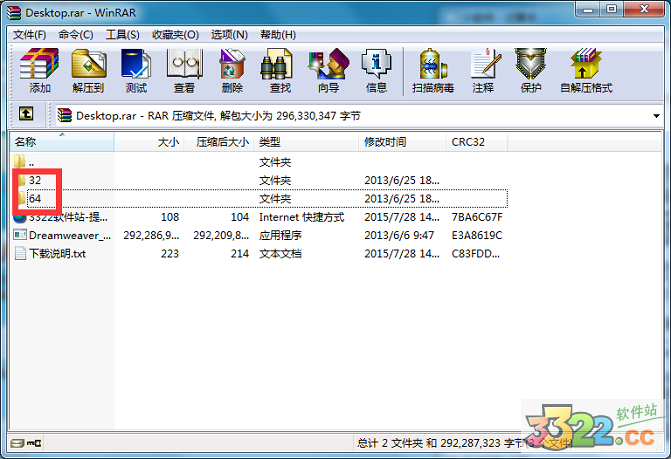Open the 帮助(H) menu
The height and width of the screenshot is (459, 671).
(278, 35)
